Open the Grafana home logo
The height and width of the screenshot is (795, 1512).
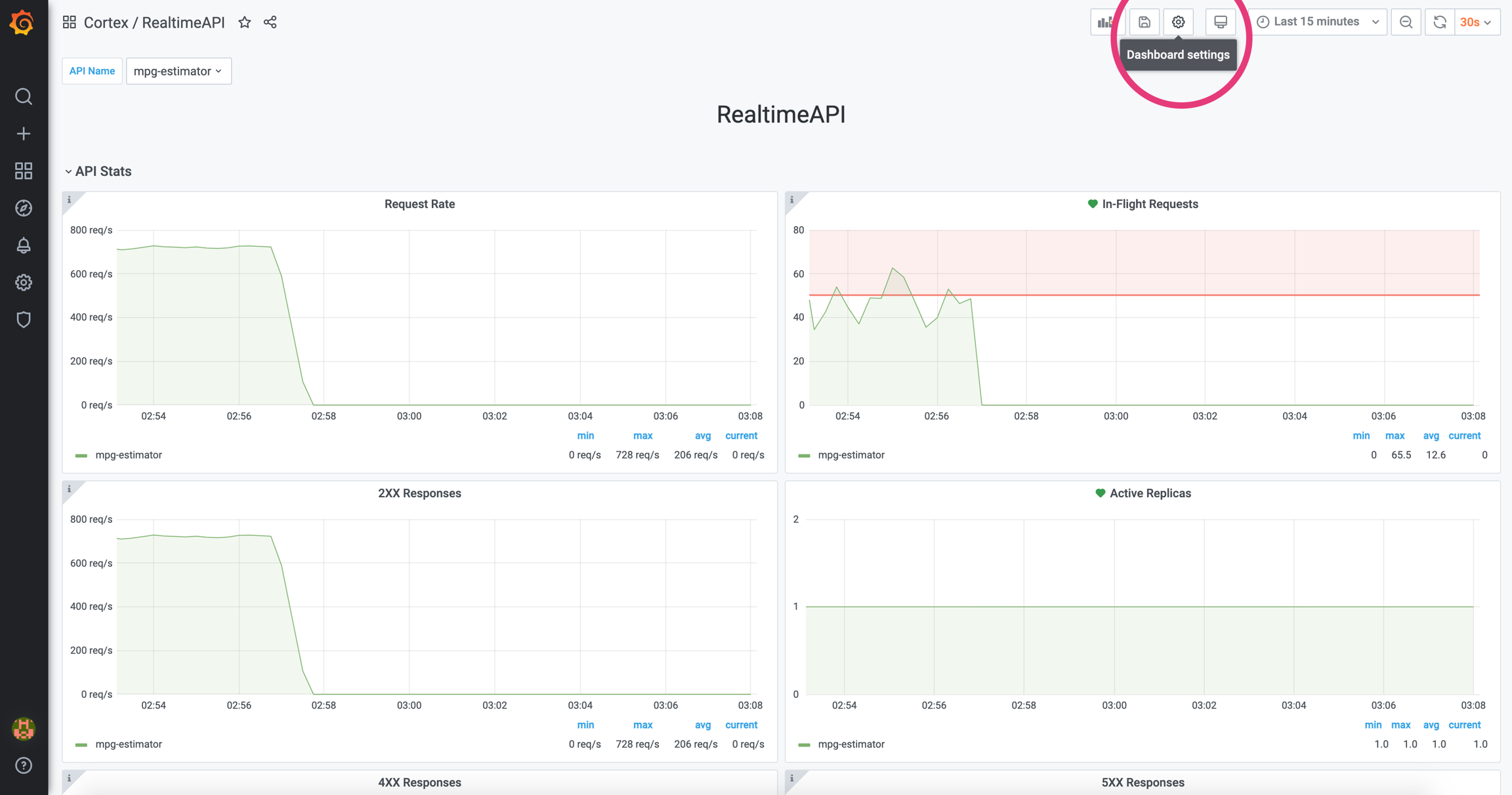[23, 23]
